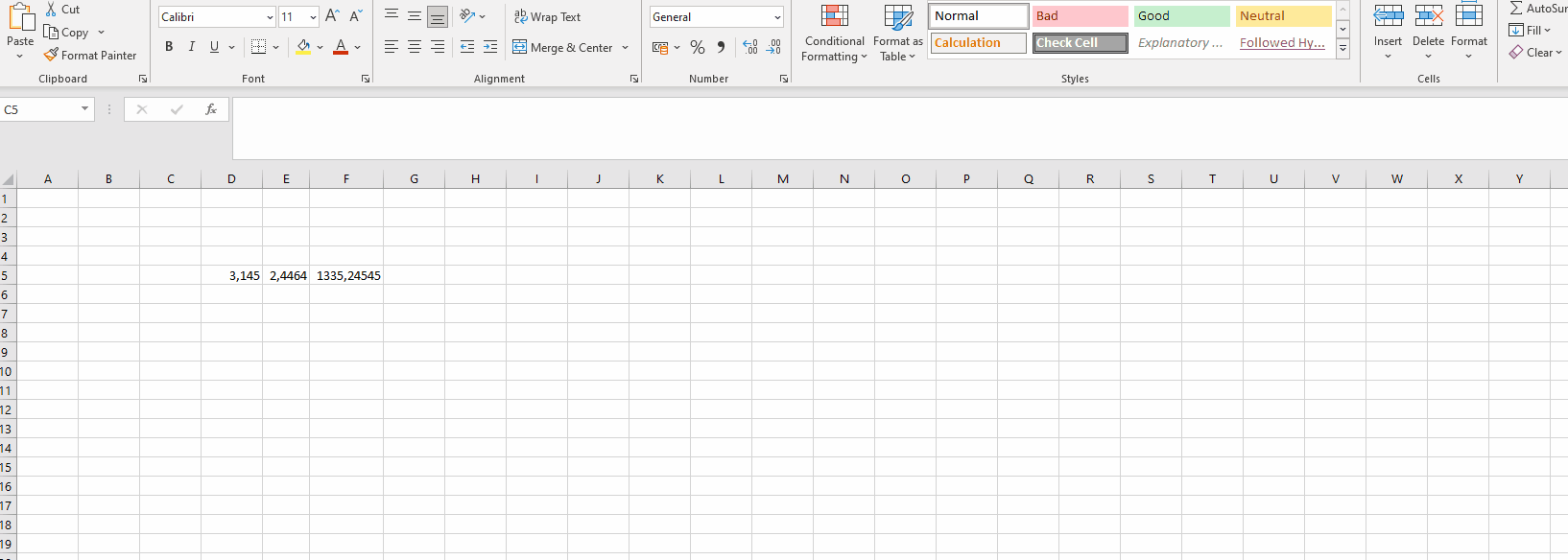Viewport: 1568px width, 560px height.
Task: Click the Increase Indent icon
Action: (x=490, y=47)
